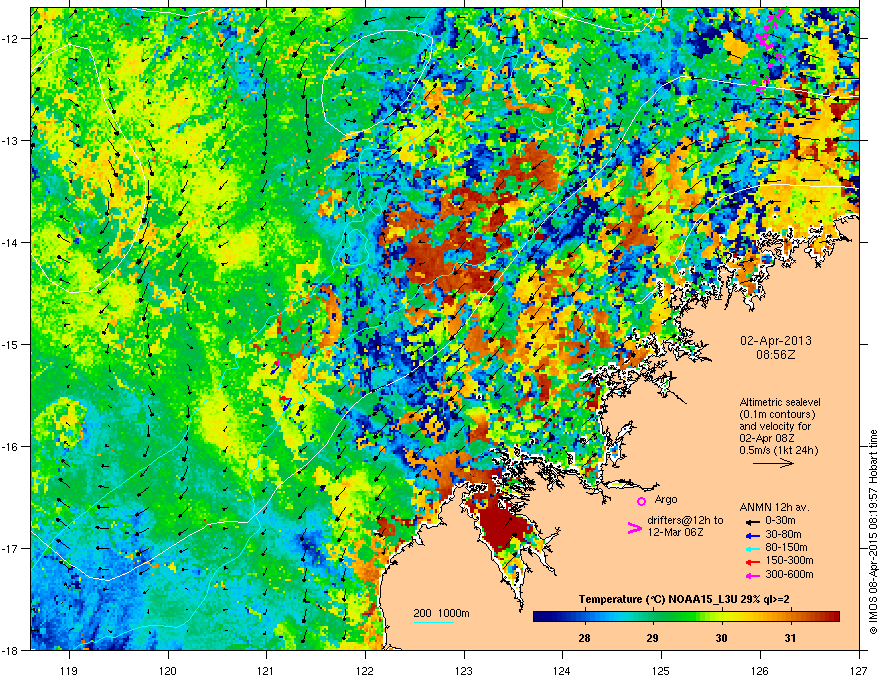Screen dimensions: 880x680
Task: Click the '12-Mar 06Z' text
Action: pyautogui.click(x=675, y=532)
